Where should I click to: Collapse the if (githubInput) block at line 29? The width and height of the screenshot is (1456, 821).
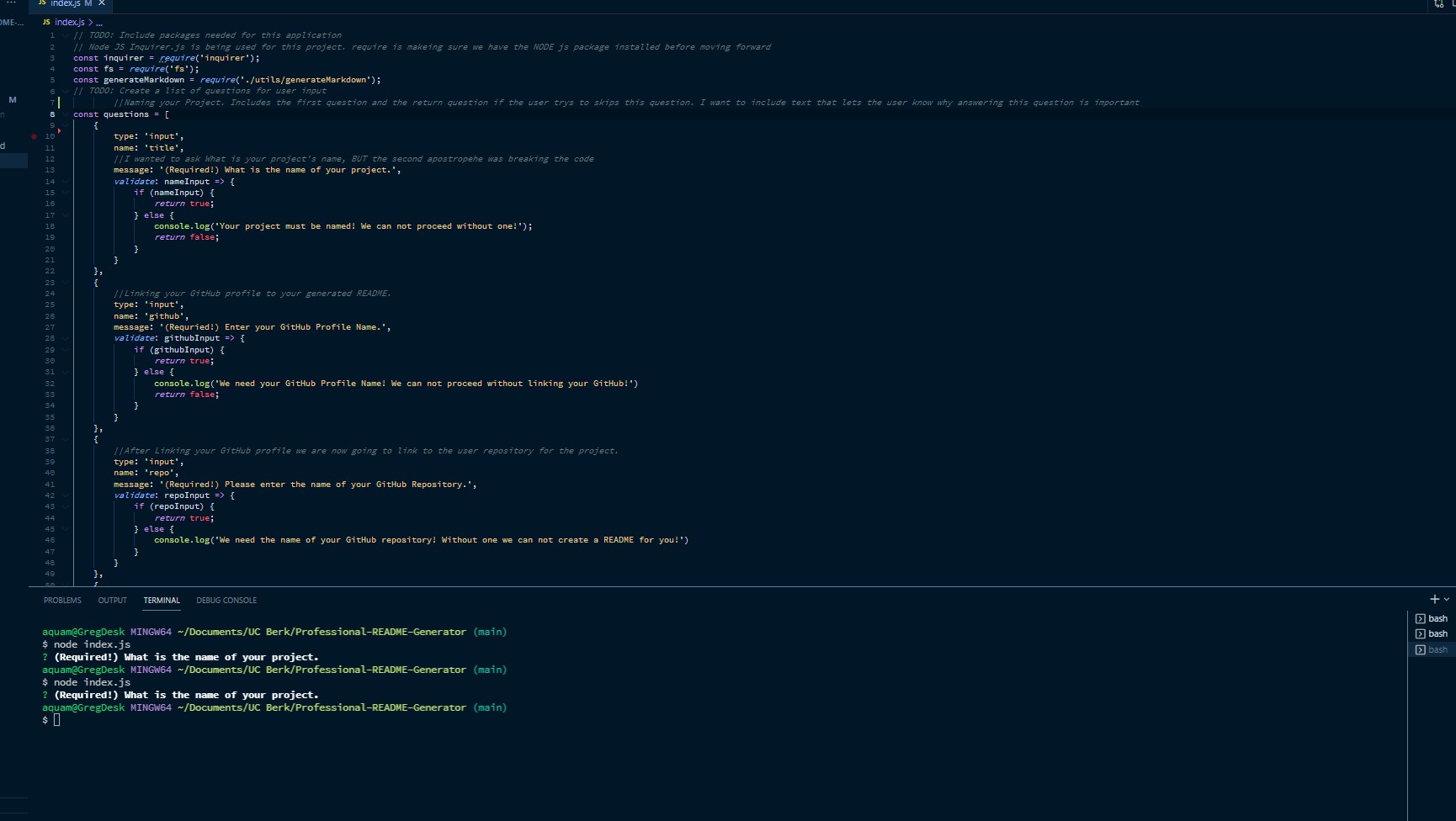[x=65, y=350]
